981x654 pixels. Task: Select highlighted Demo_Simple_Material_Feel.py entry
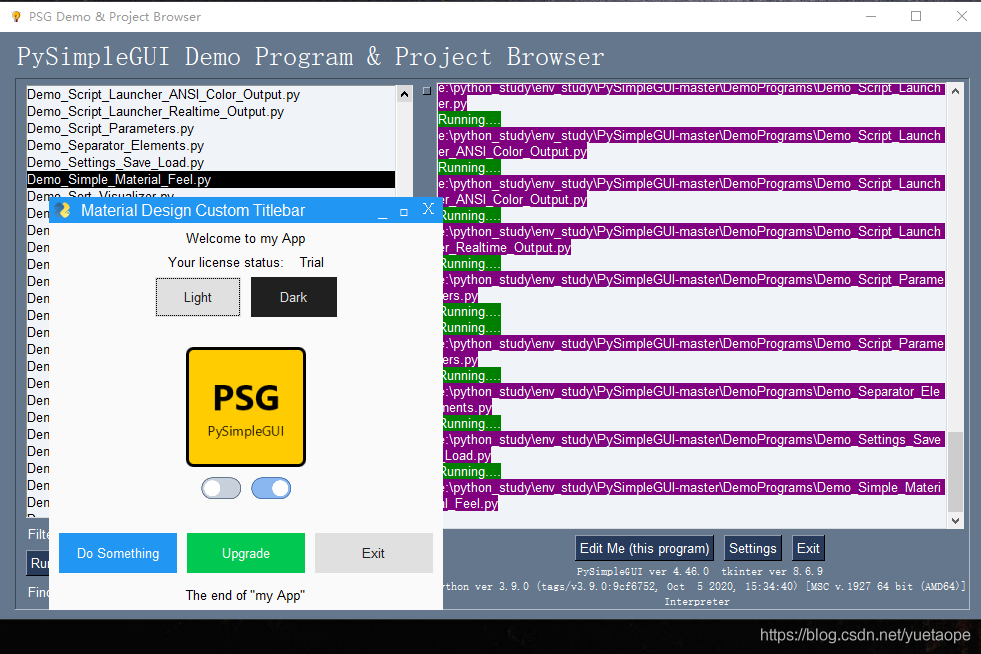click(210, 180)
